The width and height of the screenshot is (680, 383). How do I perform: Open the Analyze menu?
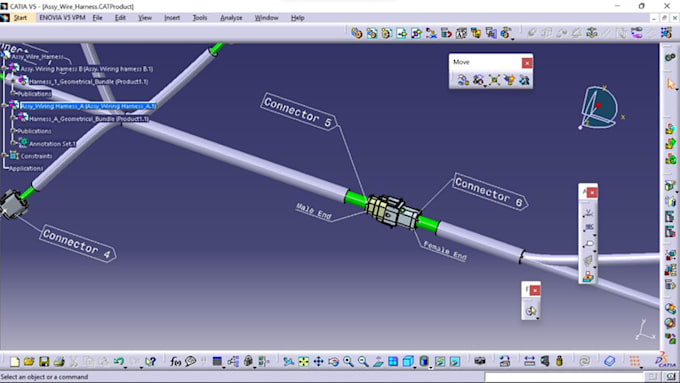(231, 18)
